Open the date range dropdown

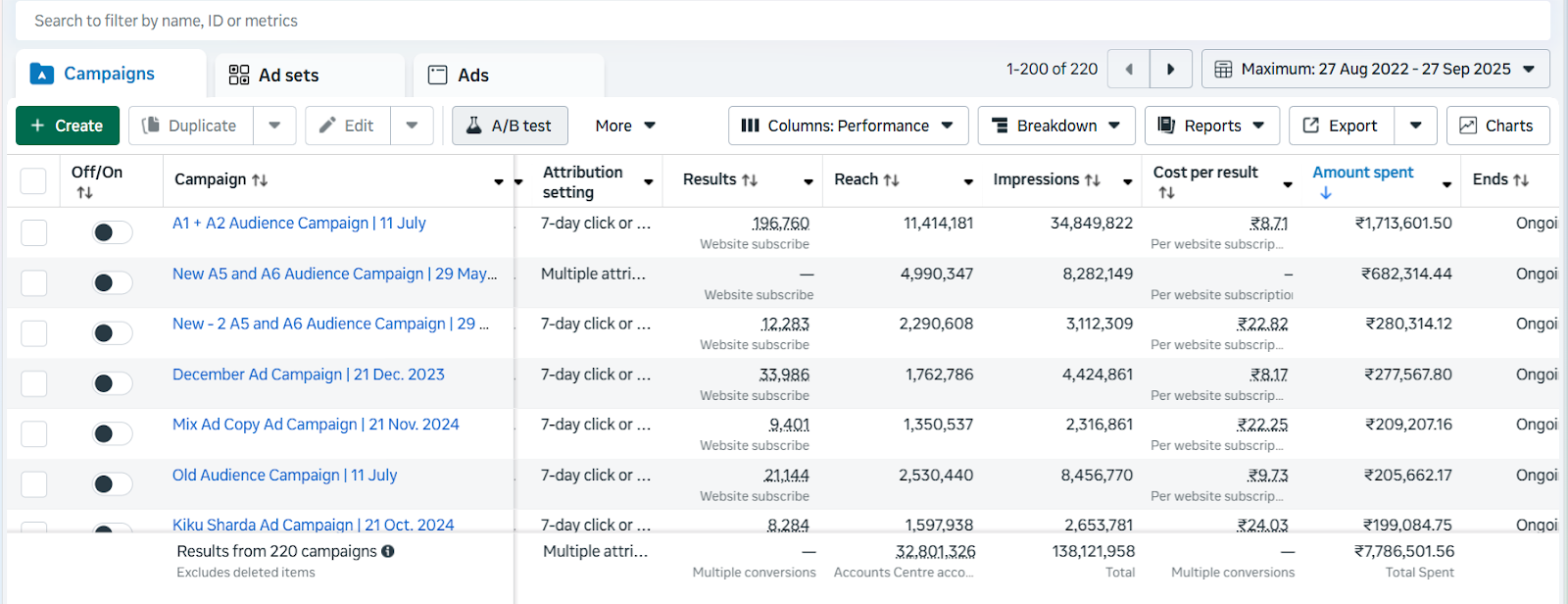[x=1375, y=70]
